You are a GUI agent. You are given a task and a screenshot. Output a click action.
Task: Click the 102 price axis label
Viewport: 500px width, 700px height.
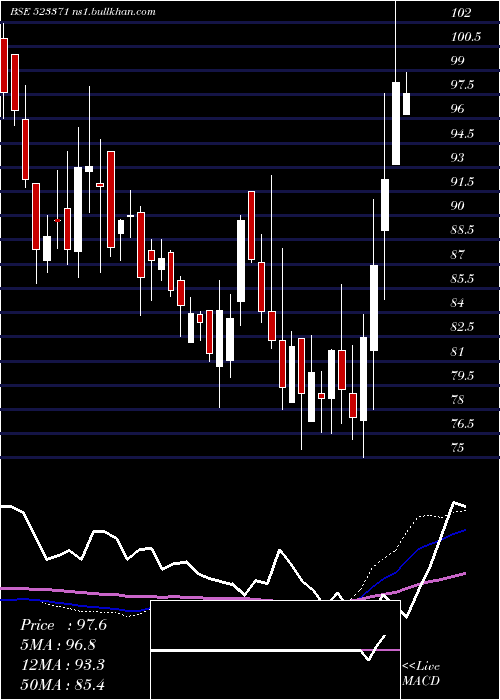click(x=461, y=13)
